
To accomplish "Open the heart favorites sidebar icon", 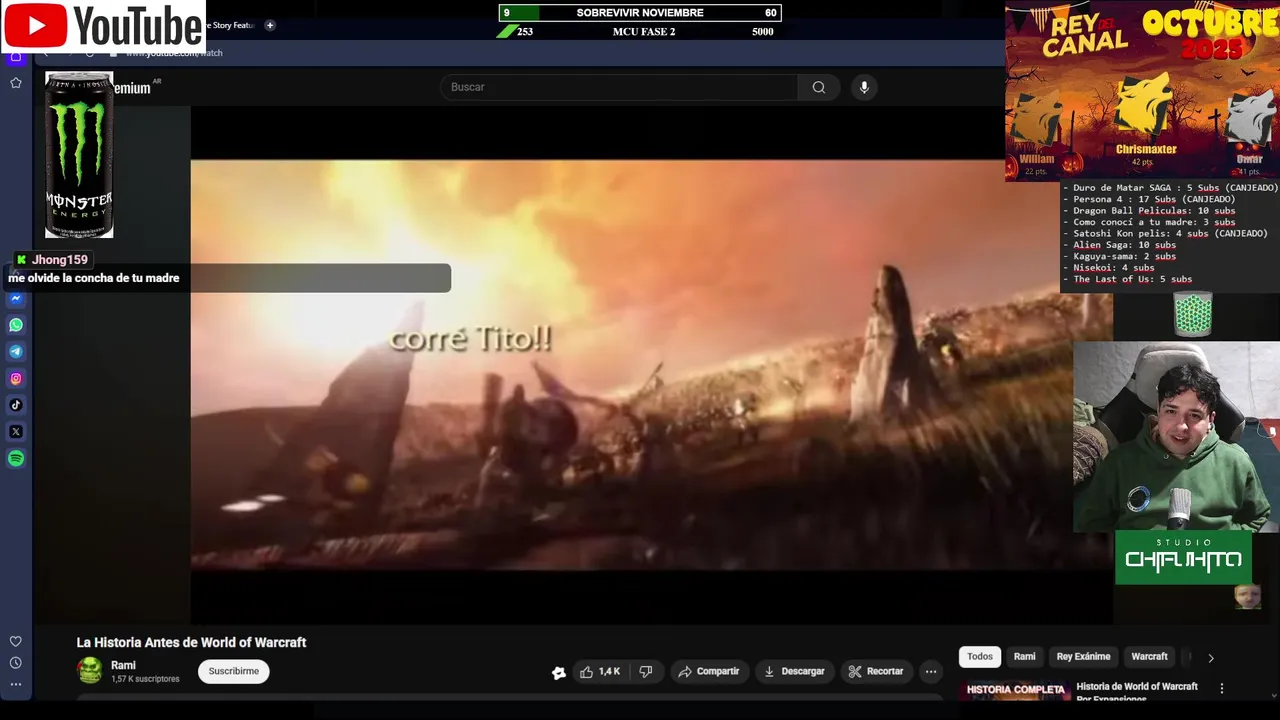I will pos(16,642).
